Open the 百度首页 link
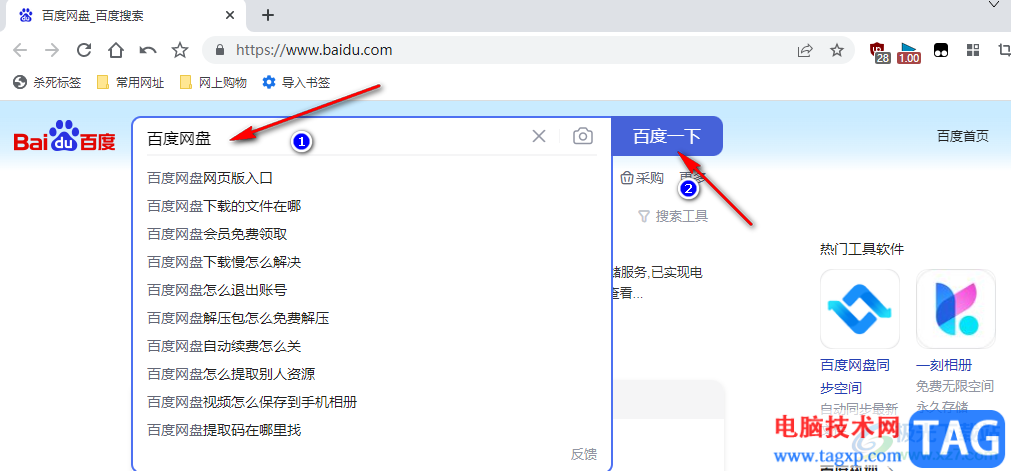 (x=963, y=136)
